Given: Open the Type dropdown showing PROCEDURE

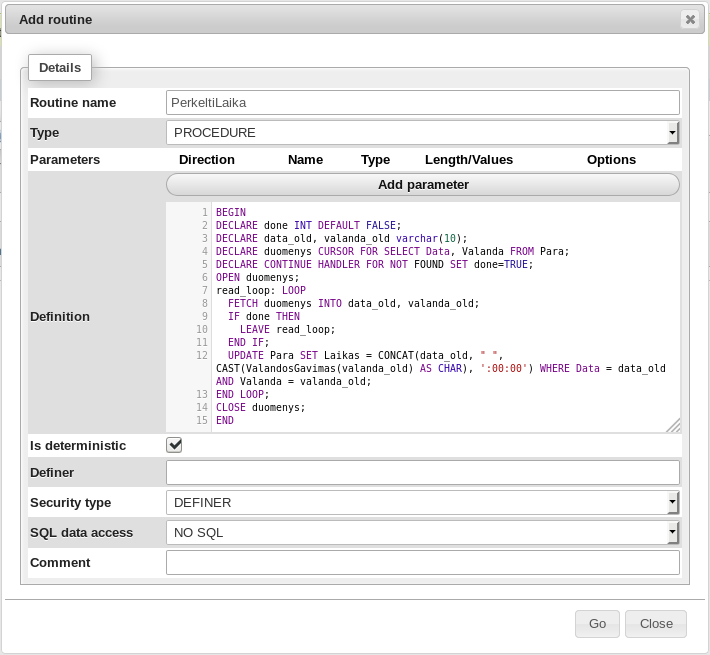Looking at the screenshot, I should [x=422, y=132].
